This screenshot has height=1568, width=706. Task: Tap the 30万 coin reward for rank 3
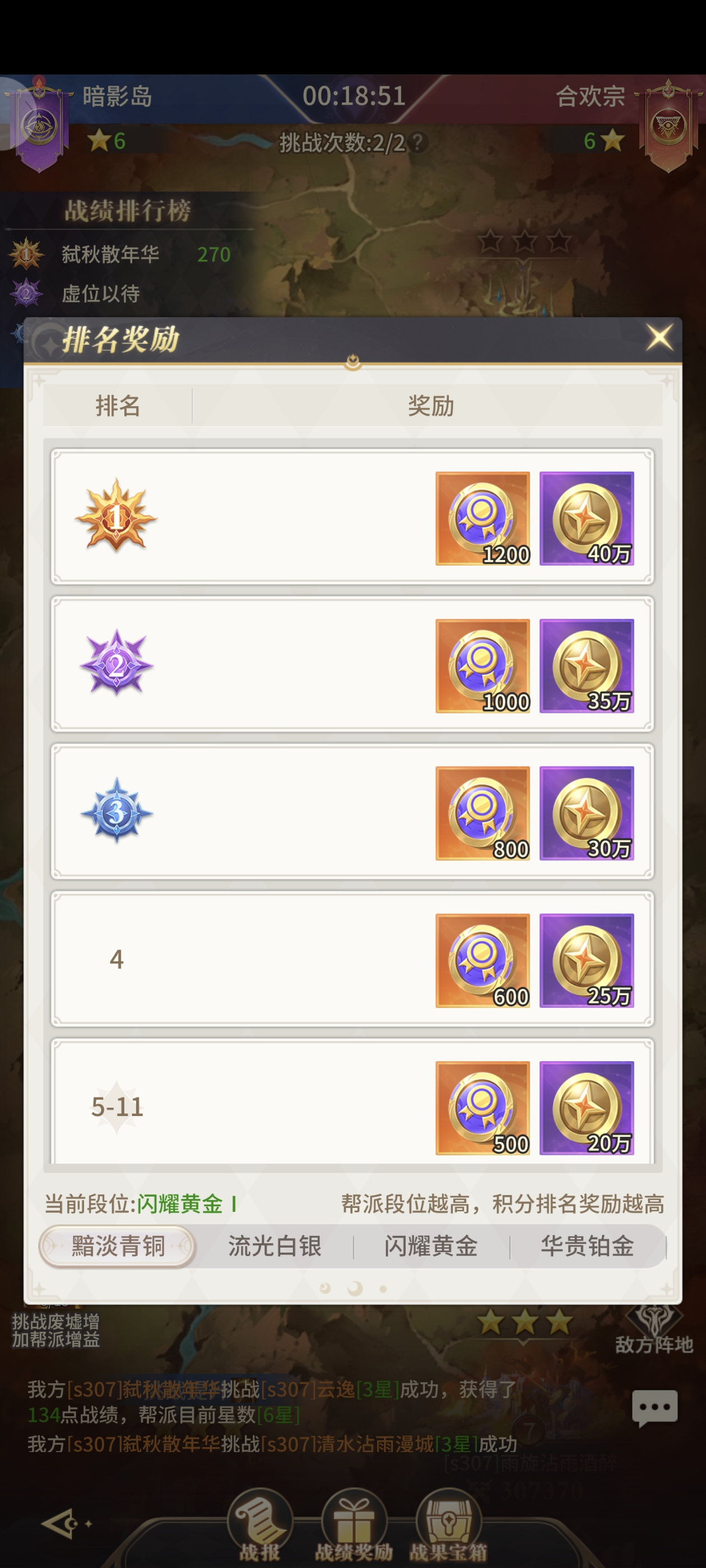pos(587,813)
